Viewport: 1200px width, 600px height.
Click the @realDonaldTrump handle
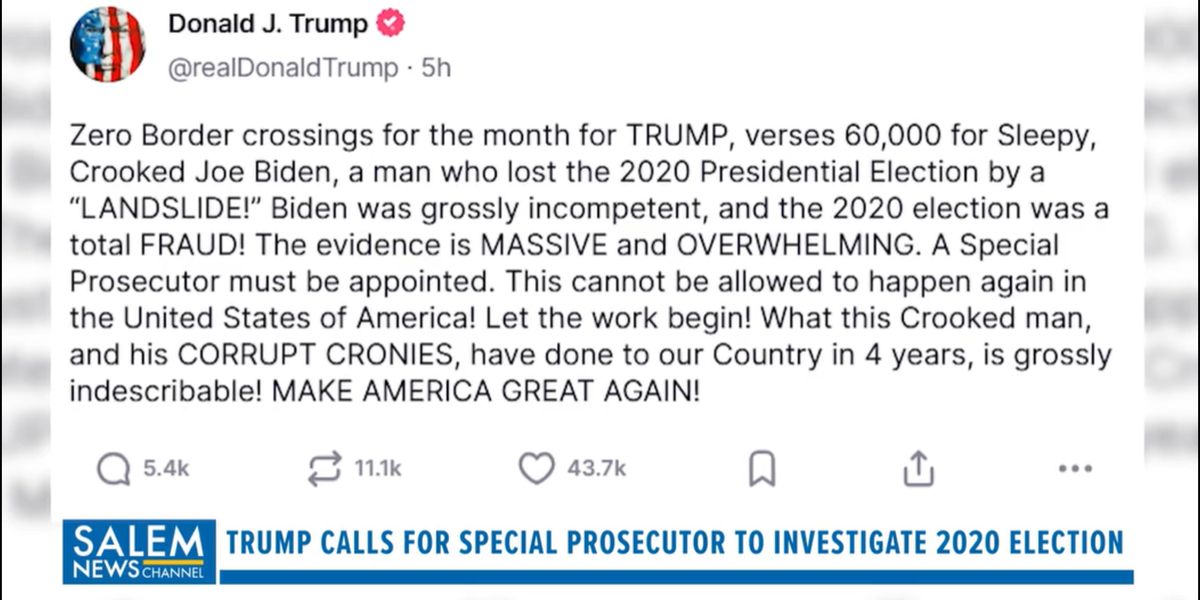(282, 68)
